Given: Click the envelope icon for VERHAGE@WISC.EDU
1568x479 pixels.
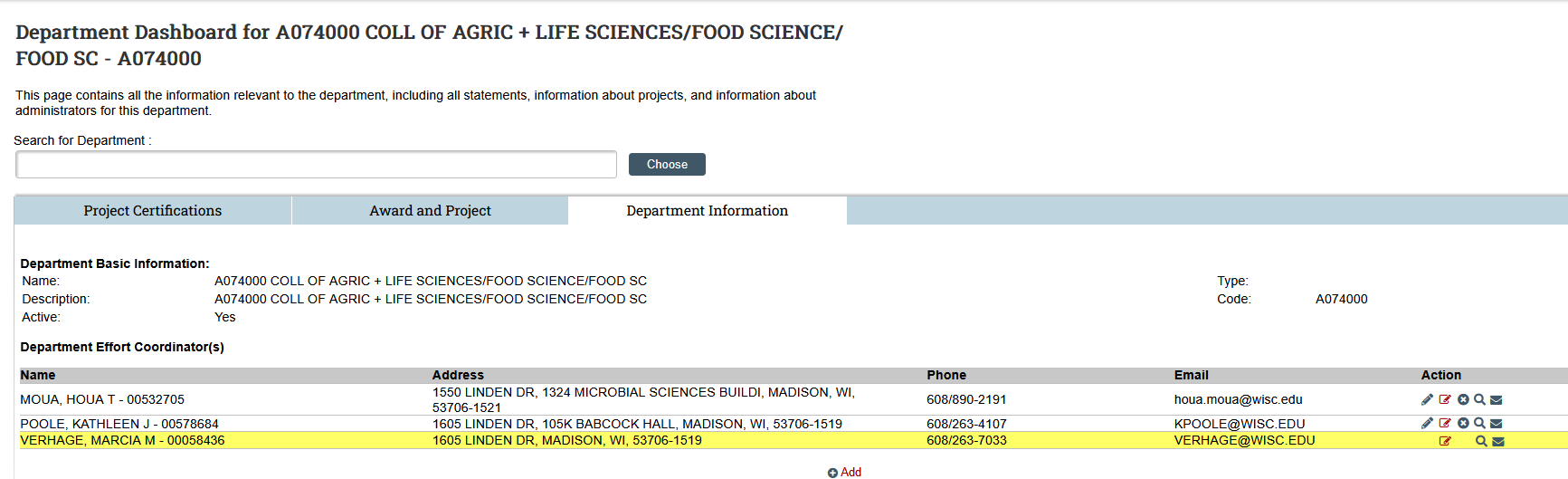Looking at the screenshot, I should click(x=1498, y=441).
